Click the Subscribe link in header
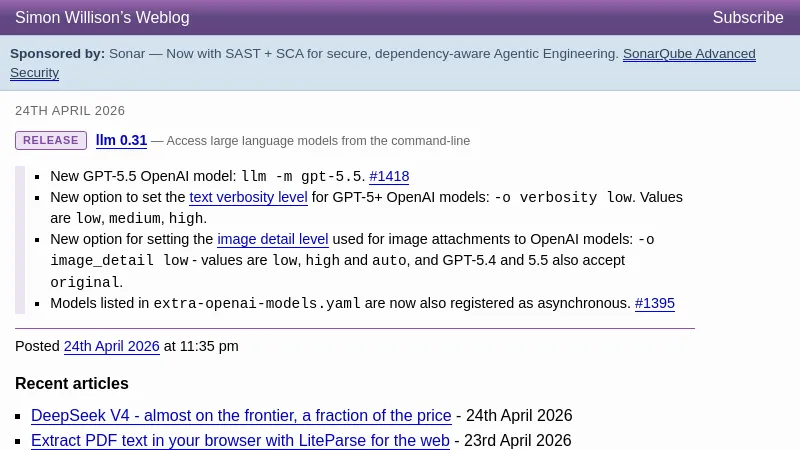Screen dimensions: 800x450 pyautogui.click(x=747, y=18)
